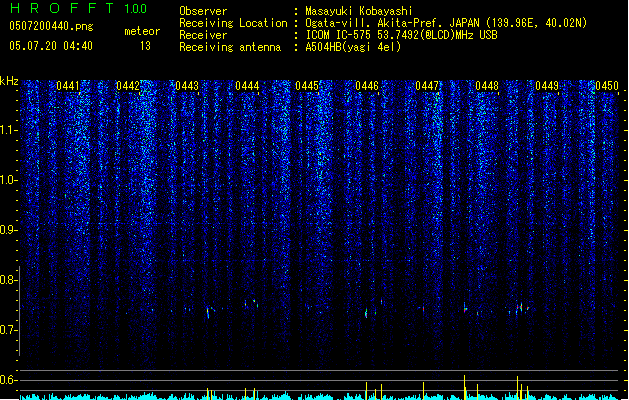Screen dimensions: 629x400
Task: Click the Receiving Location label
Action: coord(233,23)
